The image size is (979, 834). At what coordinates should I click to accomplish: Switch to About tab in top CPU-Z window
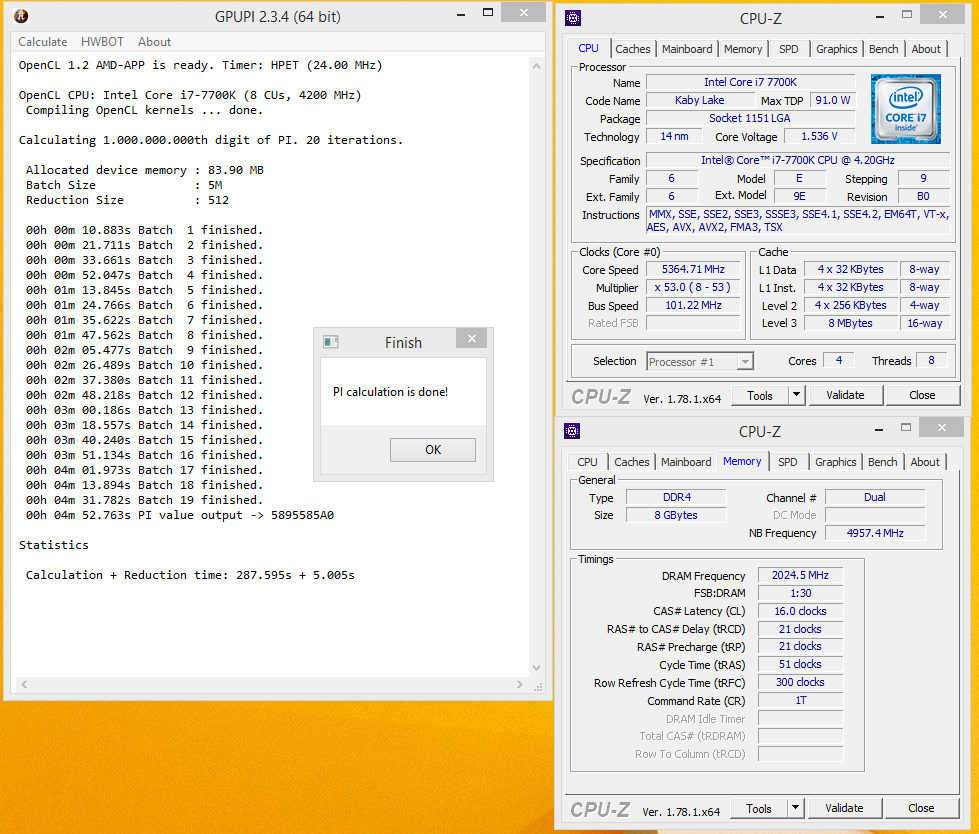click(926, 49)
